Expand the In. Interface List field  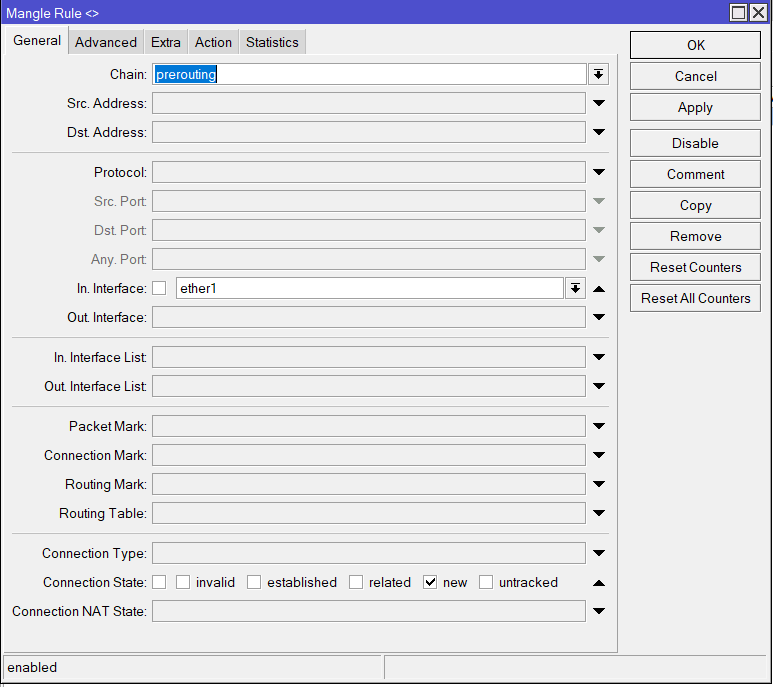tap(598, 357)
